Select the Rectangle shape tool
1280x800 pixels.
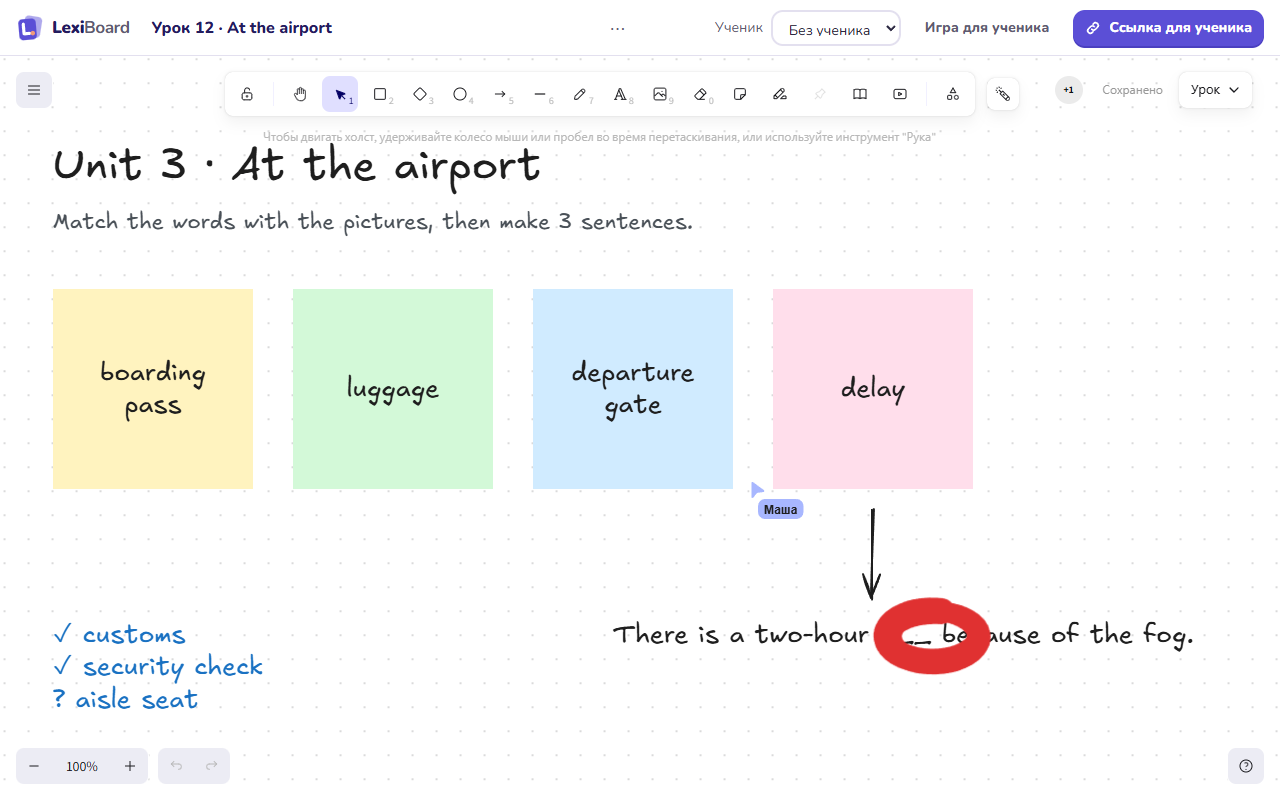click(380, 94)
